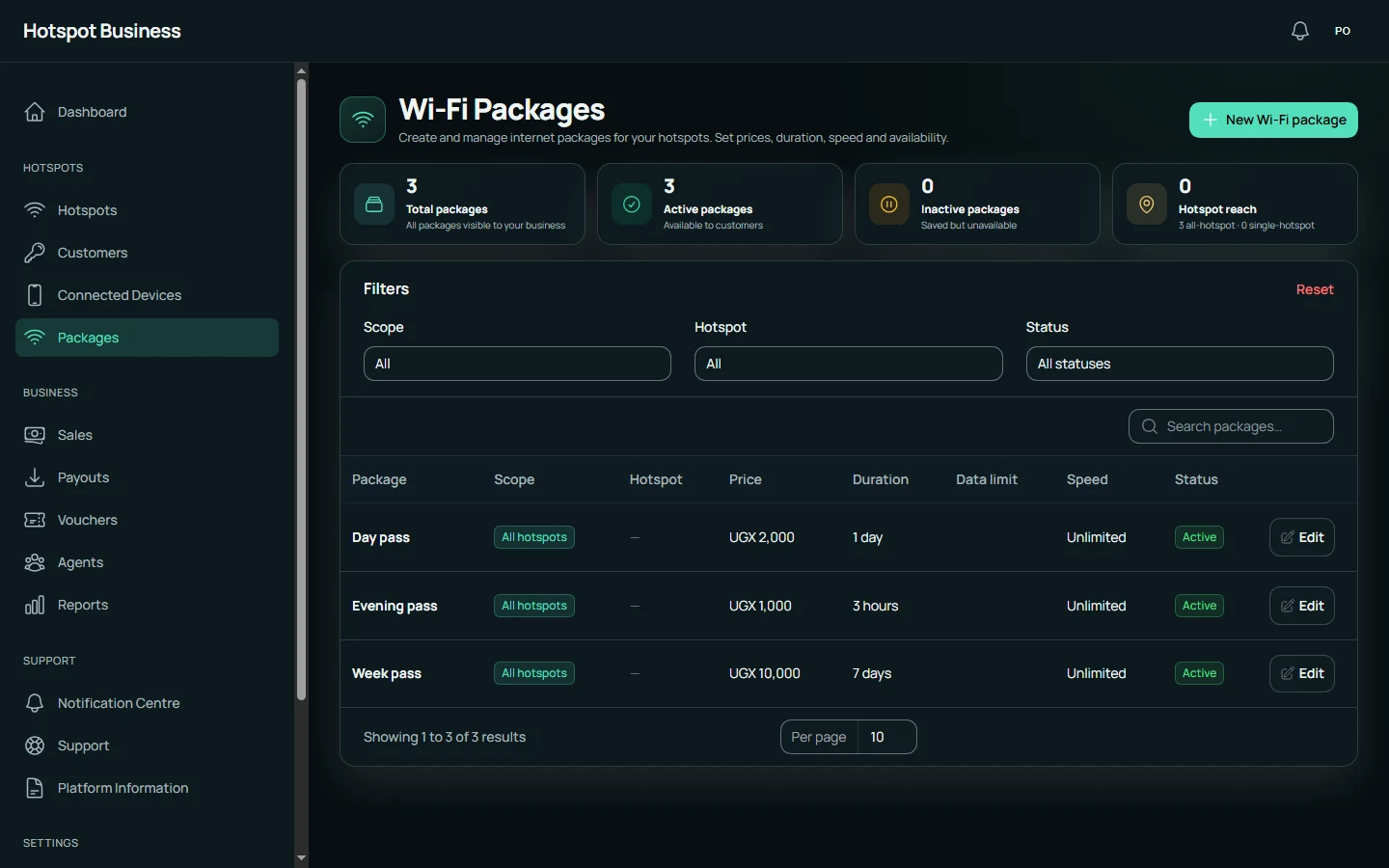Click the Dashboard home icon

[35, 112]
